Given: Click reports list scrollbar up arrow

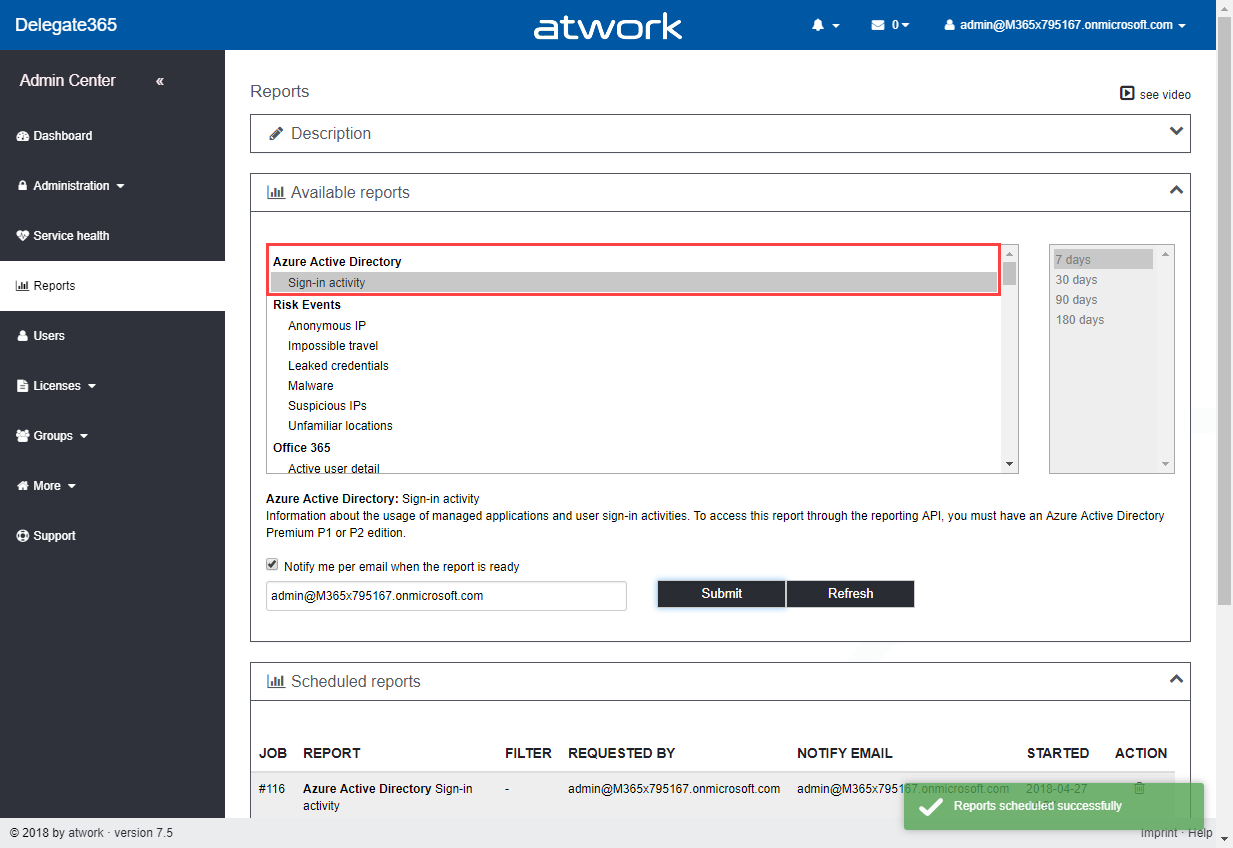Looking at the screenshot, I should 1010,253.
